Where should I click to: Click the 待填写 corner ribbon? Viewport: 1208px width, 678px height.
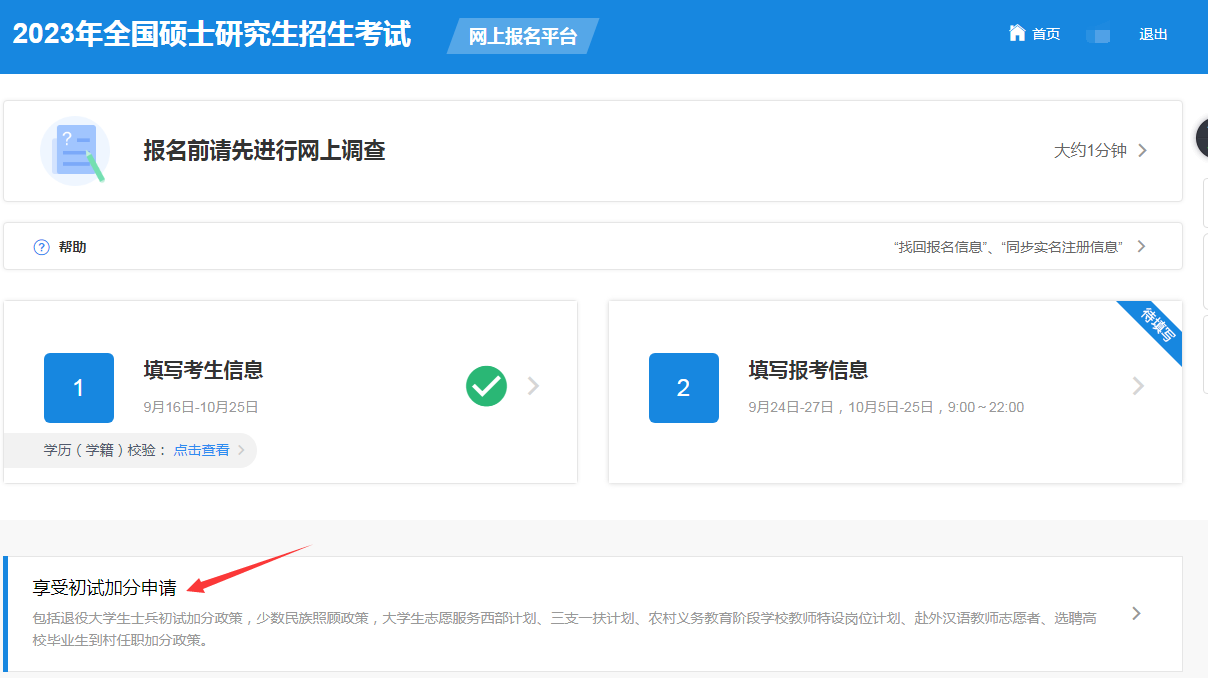1160,325
